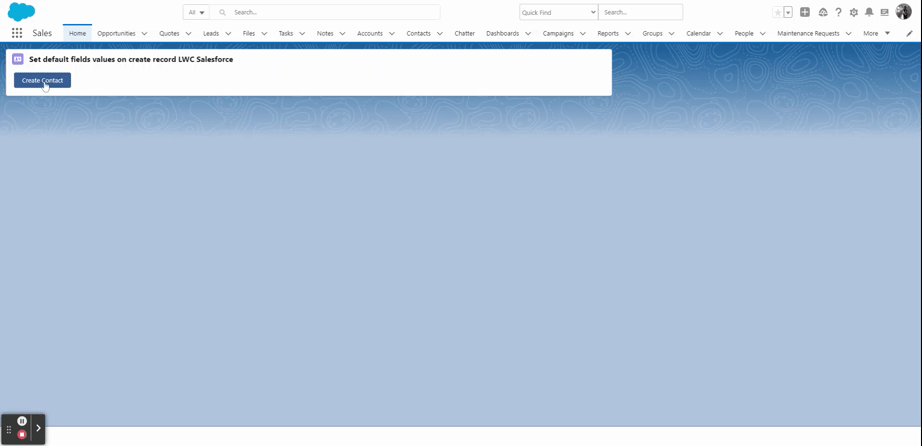The width and height of the screenshot is (922, 446).
Task: Expand the Accounts tab chevron
Action: tap(392, 34)
